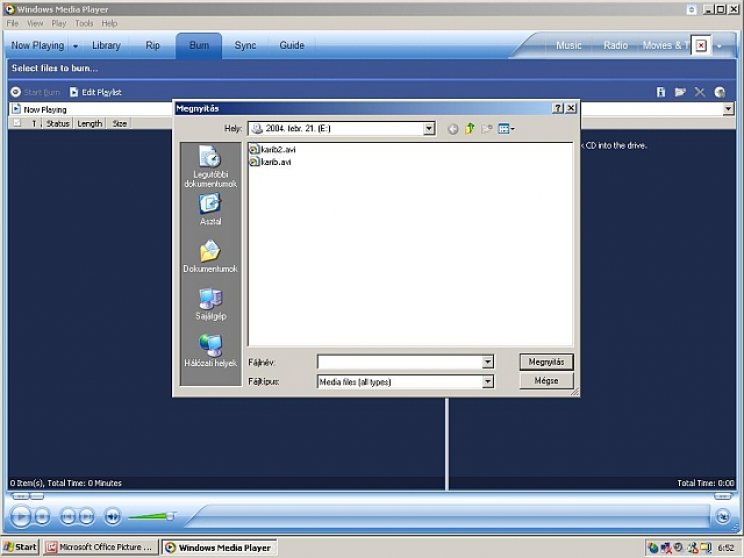744x558 pixels.
Task: Open the Now Playing playlist dropdown
Action: tap(91, 109)
